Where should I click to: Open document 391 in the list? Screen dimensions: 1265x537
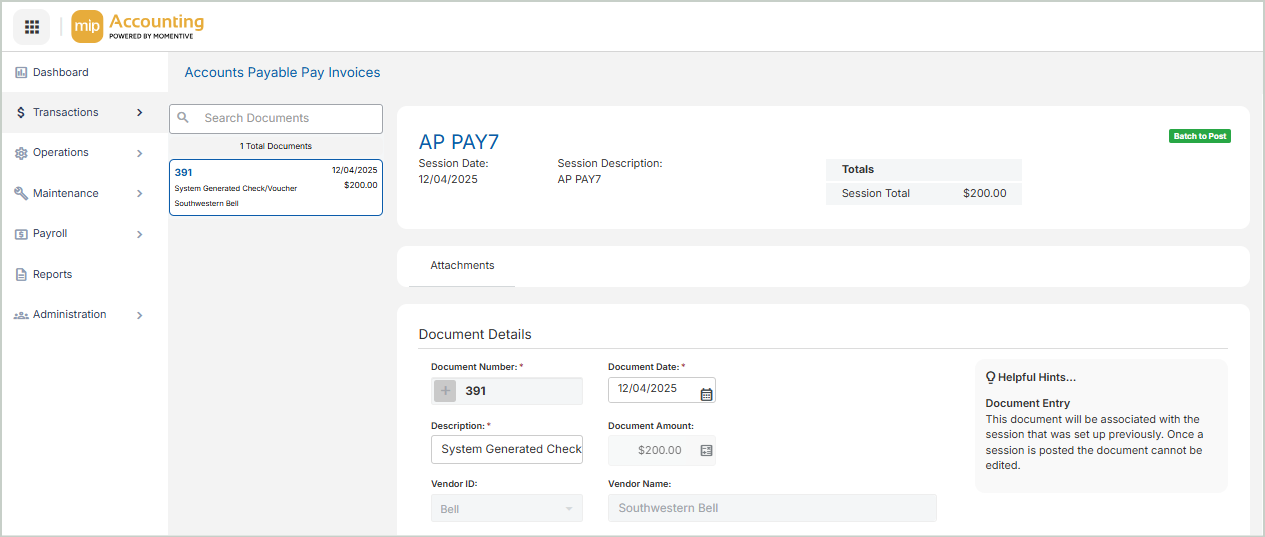pos(275,187)
